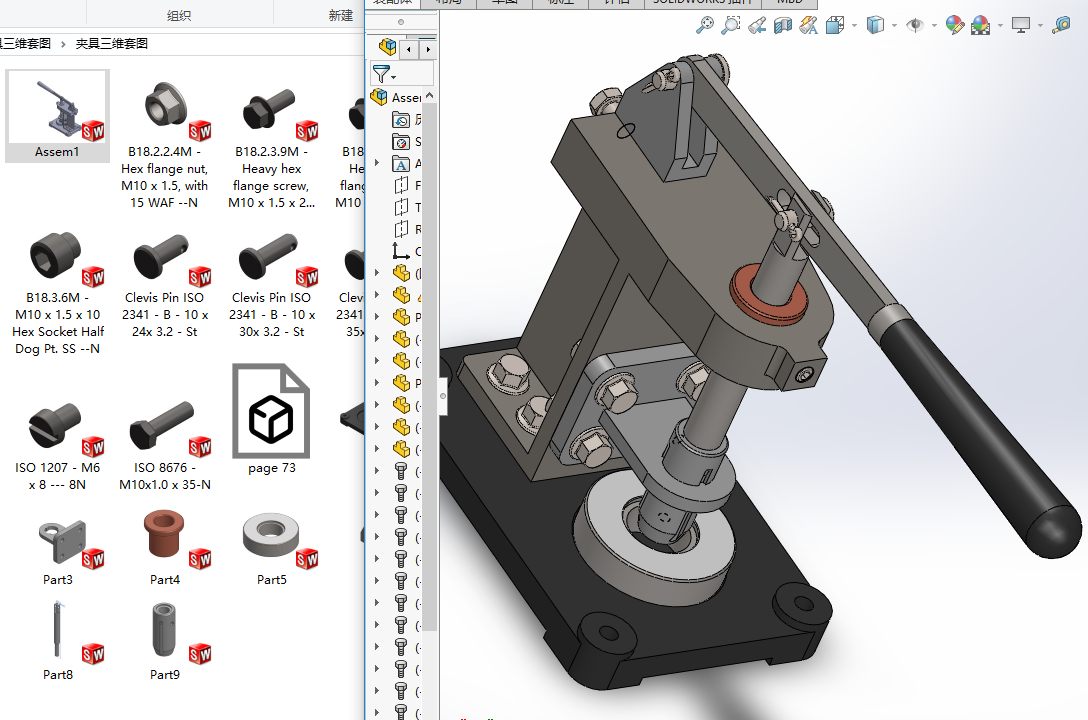Screen dimensions: 1088x720
Task: Open Edit Appearance color ball icon
Action: click(x=955, y=26)
